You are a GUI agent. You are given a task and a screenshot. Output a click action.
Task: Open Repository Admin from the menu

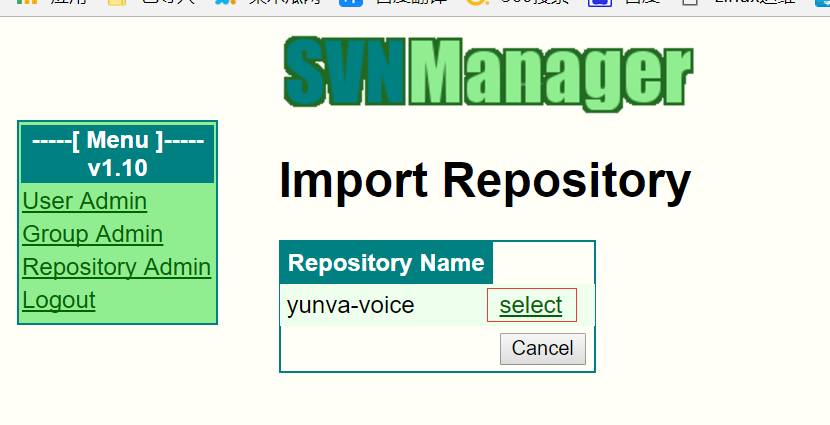click(x=116, y=267)
